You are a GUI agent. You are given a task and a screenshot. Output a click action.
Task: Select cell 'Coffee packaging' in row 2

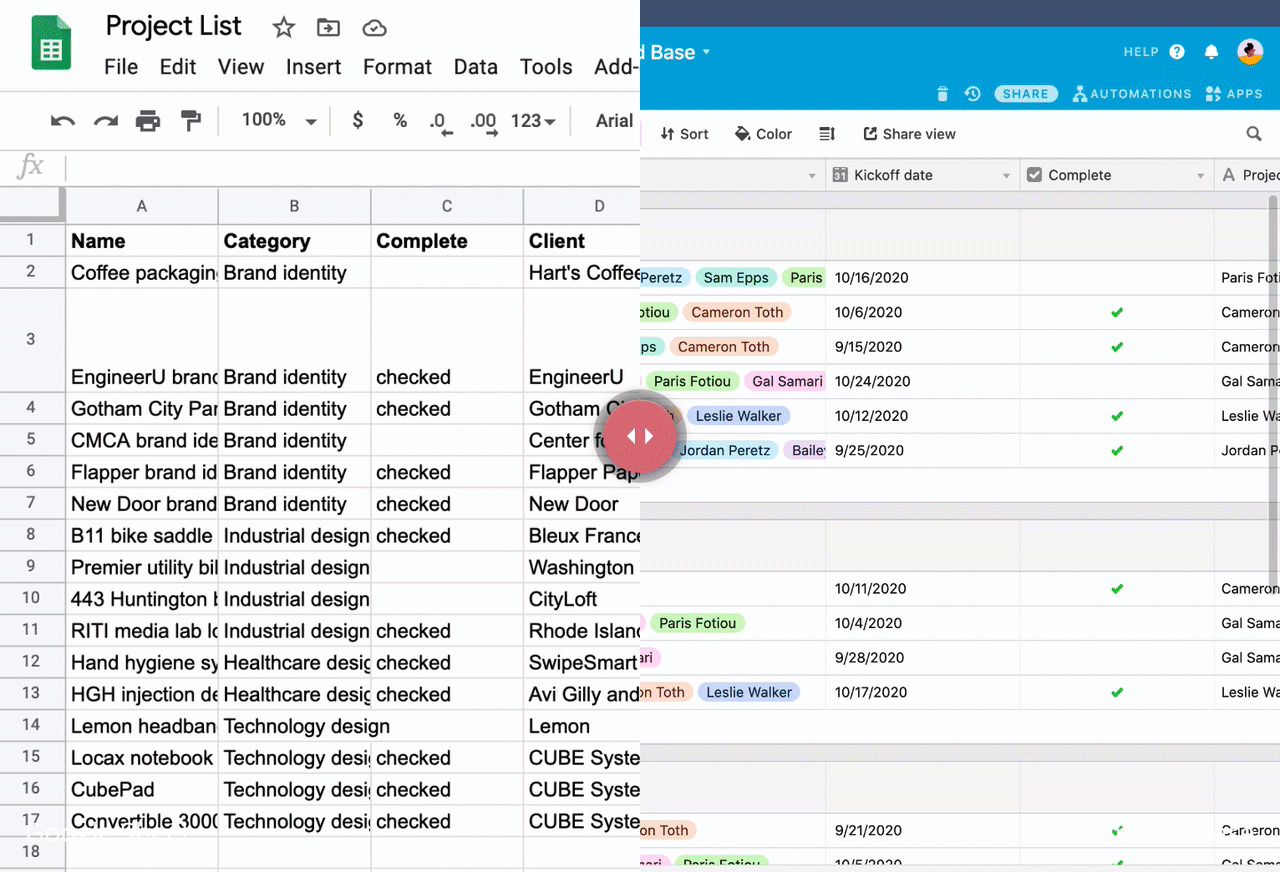coord(142,273)
